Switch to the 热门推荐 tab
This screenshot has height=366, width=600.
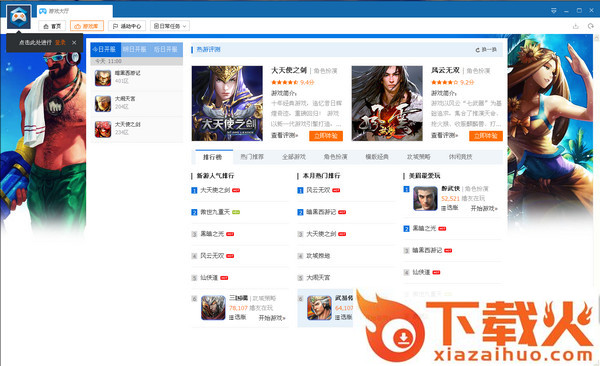pos(252,157)
